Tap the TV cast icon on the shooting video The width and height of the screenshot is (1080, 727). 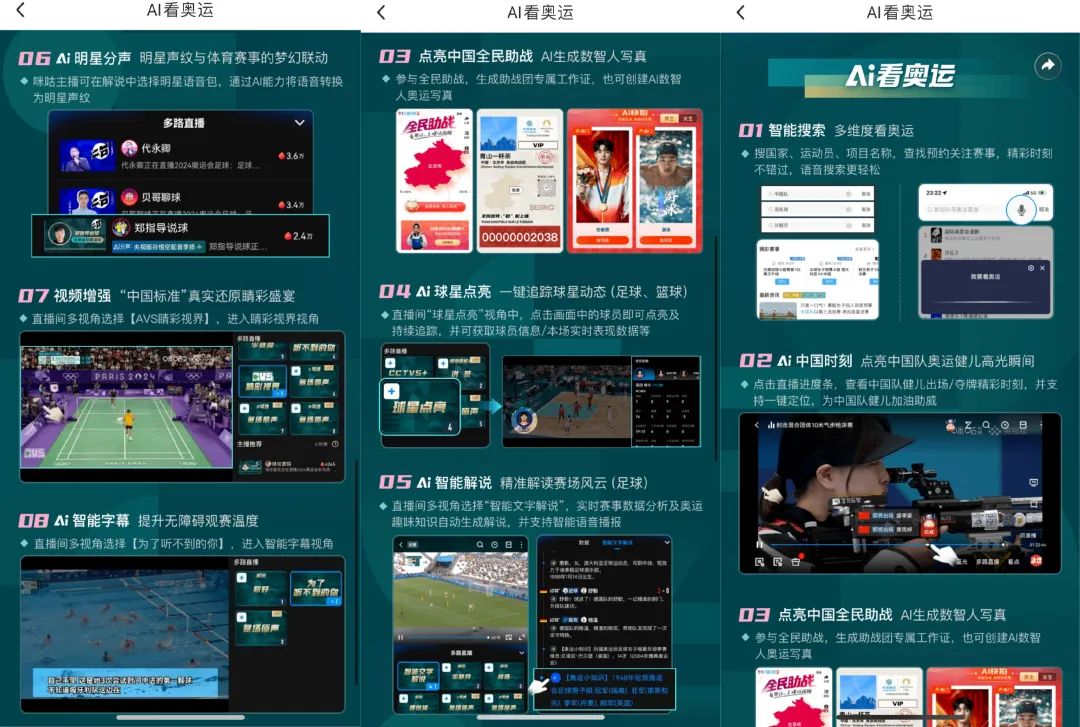click(1033, 482)
